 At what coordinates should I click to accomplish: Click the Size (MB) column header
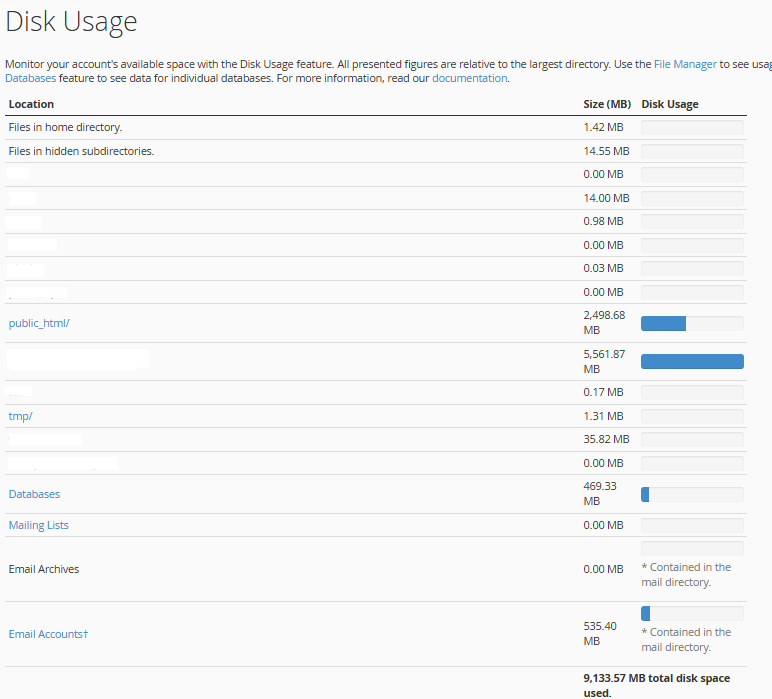pyautogui.click(x=607, y=104)
